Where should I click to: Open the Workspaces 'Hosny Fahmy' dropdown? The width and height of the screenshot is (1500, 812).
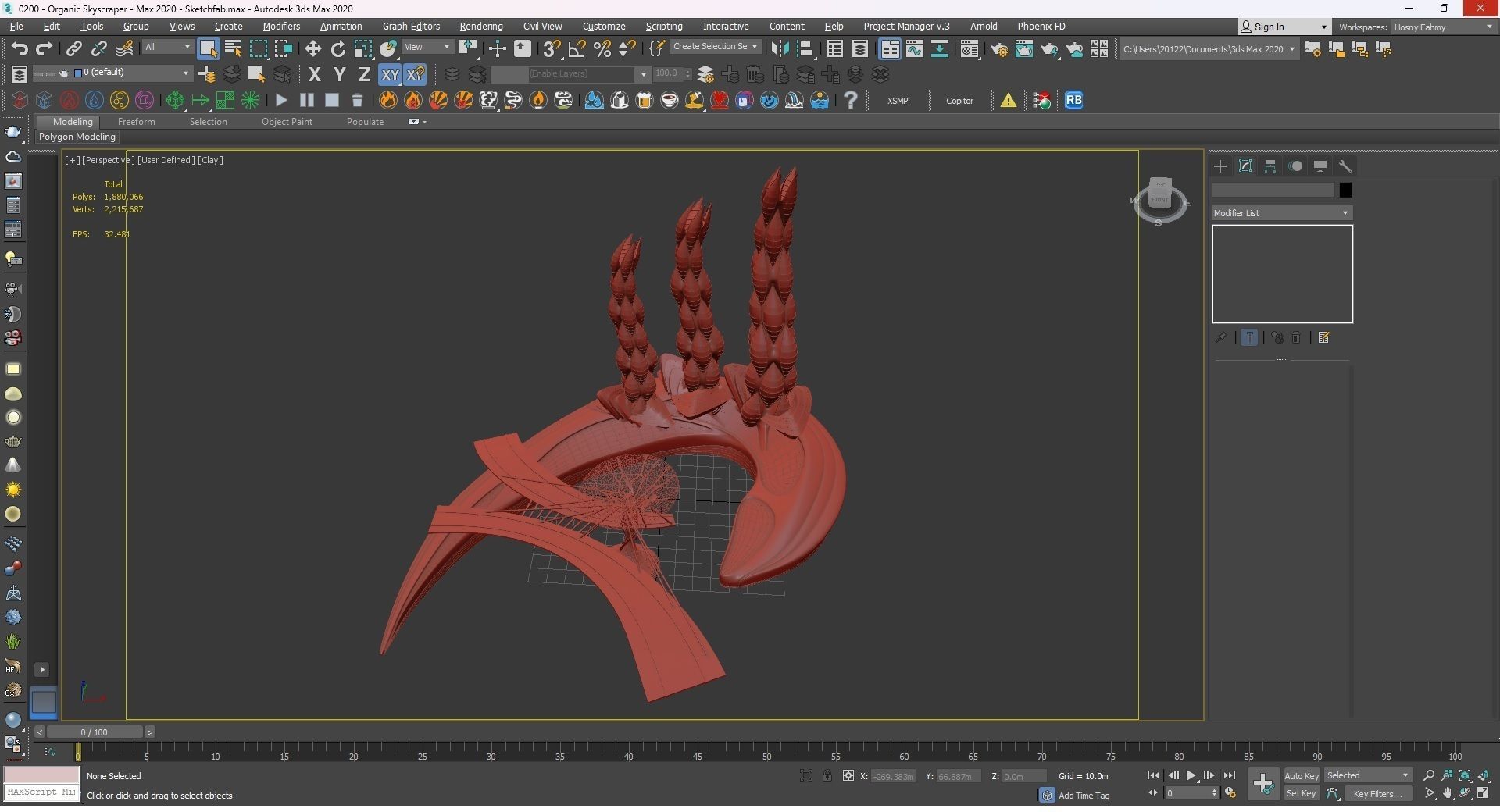(x=1443, y=27)
